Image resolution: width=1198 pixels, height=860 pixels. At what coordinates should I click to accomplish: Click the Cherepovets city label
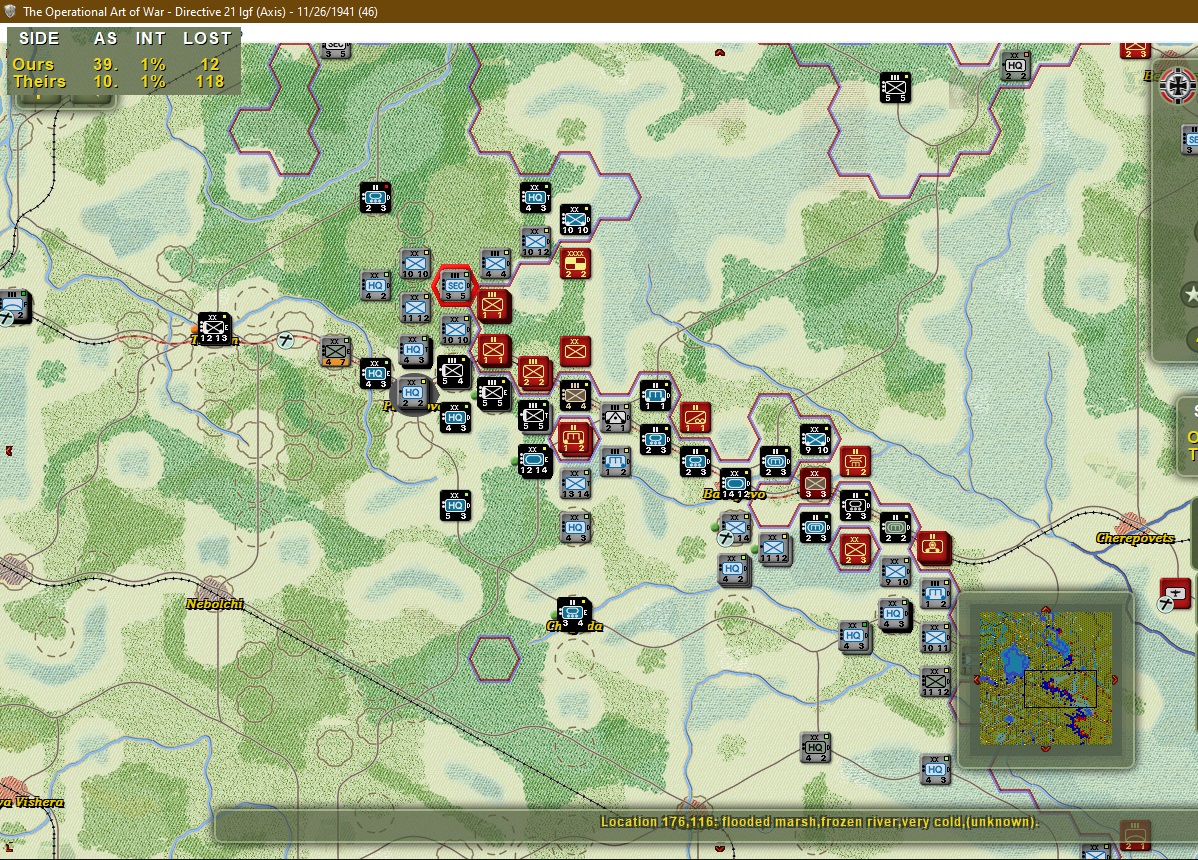pos(1135,538)
